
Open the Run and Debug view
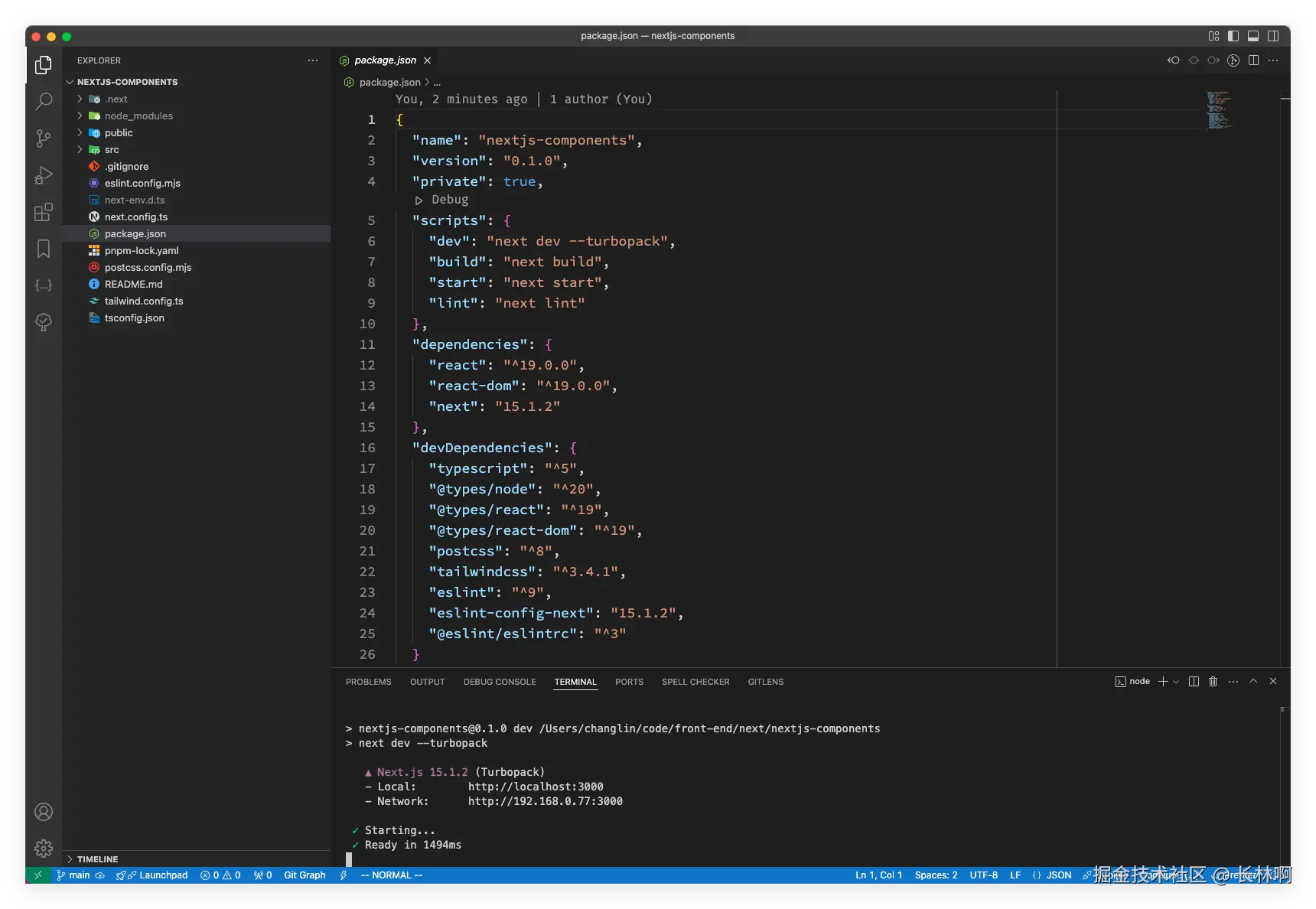(x=44, y=175)
